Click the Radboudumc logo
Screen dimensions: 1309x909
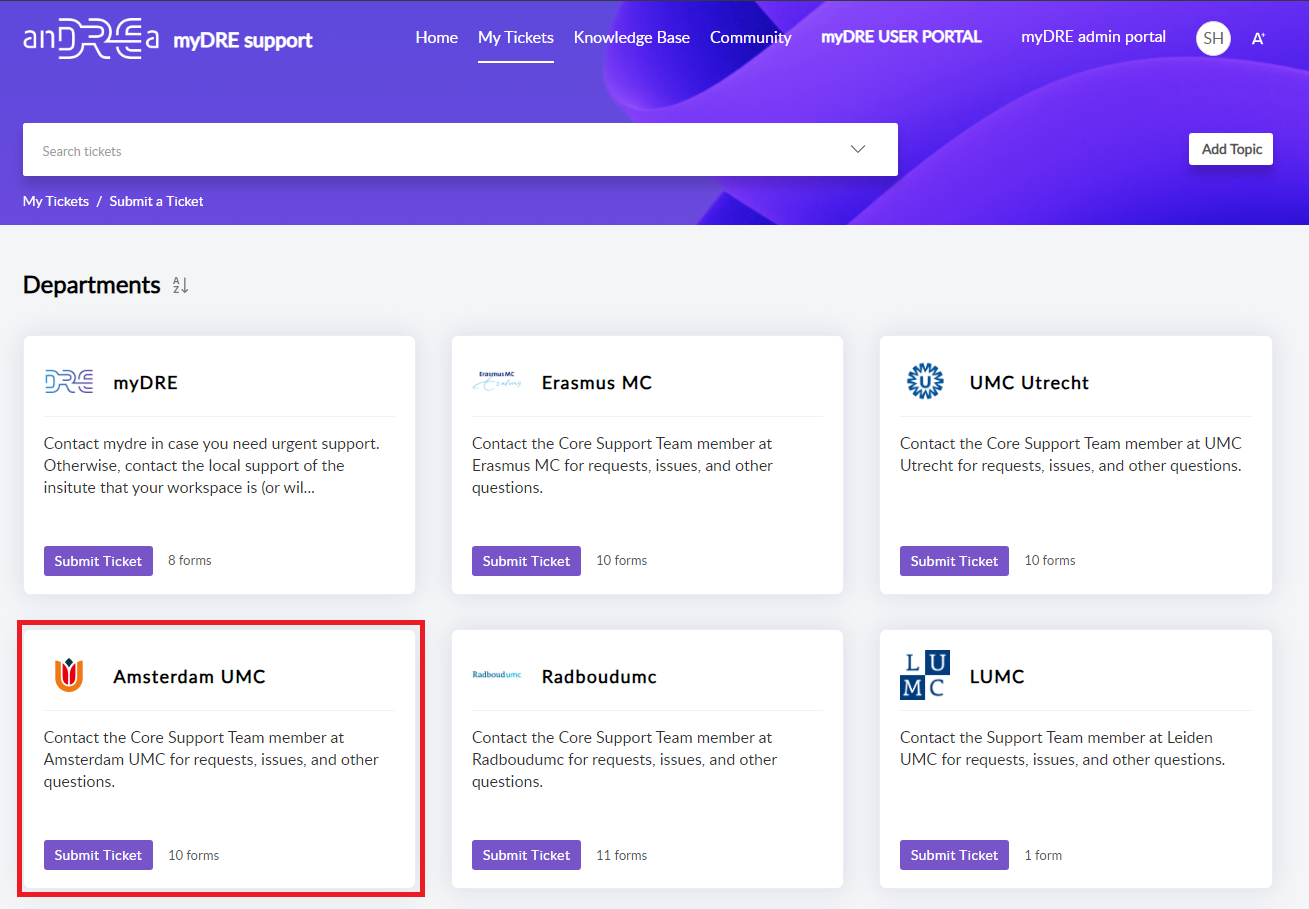497,675
